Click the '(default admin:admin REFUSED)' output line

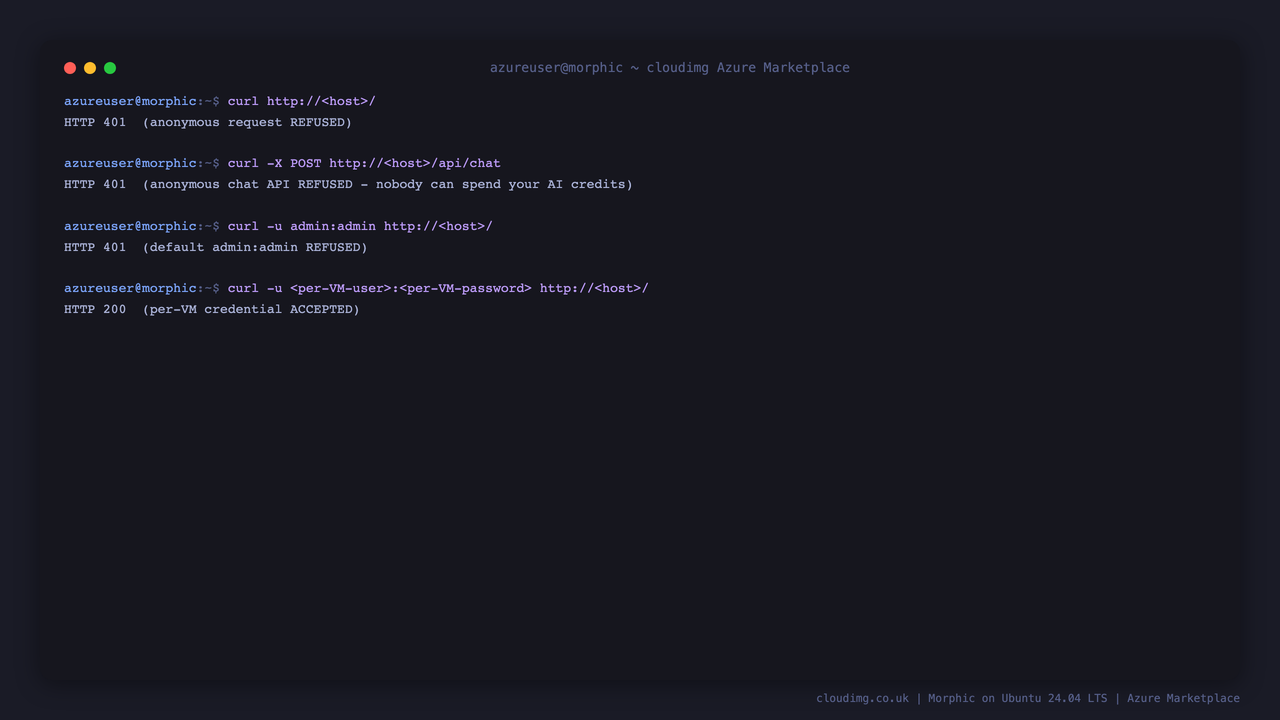(x=216, y=247)
